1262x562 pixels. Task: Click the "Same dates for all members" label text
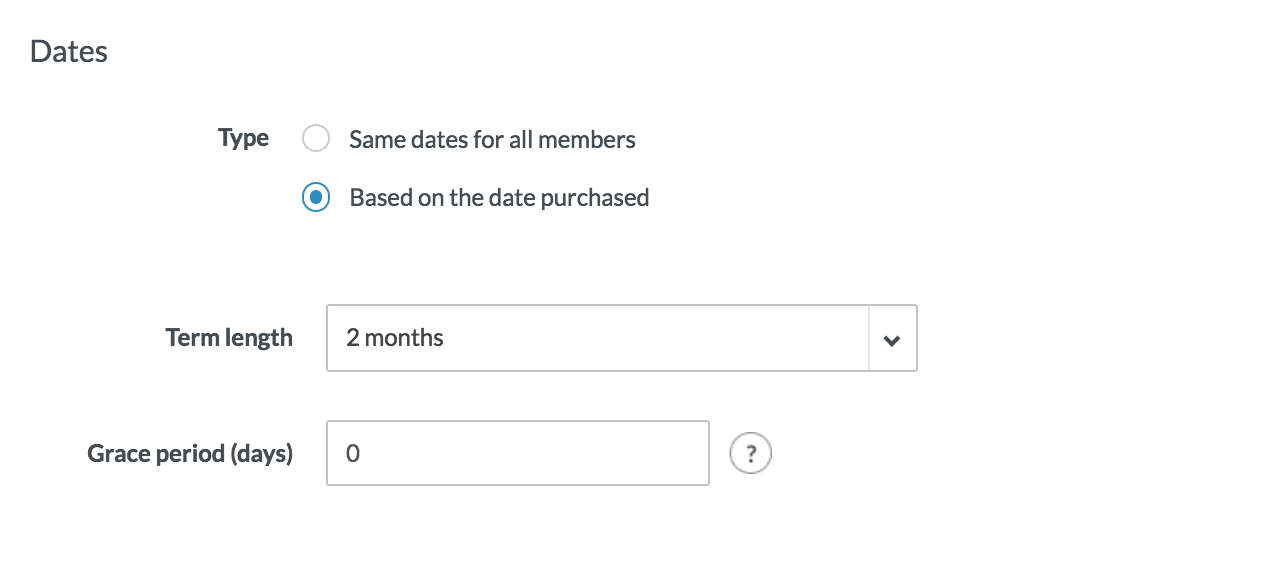click(x=492, y=139)
